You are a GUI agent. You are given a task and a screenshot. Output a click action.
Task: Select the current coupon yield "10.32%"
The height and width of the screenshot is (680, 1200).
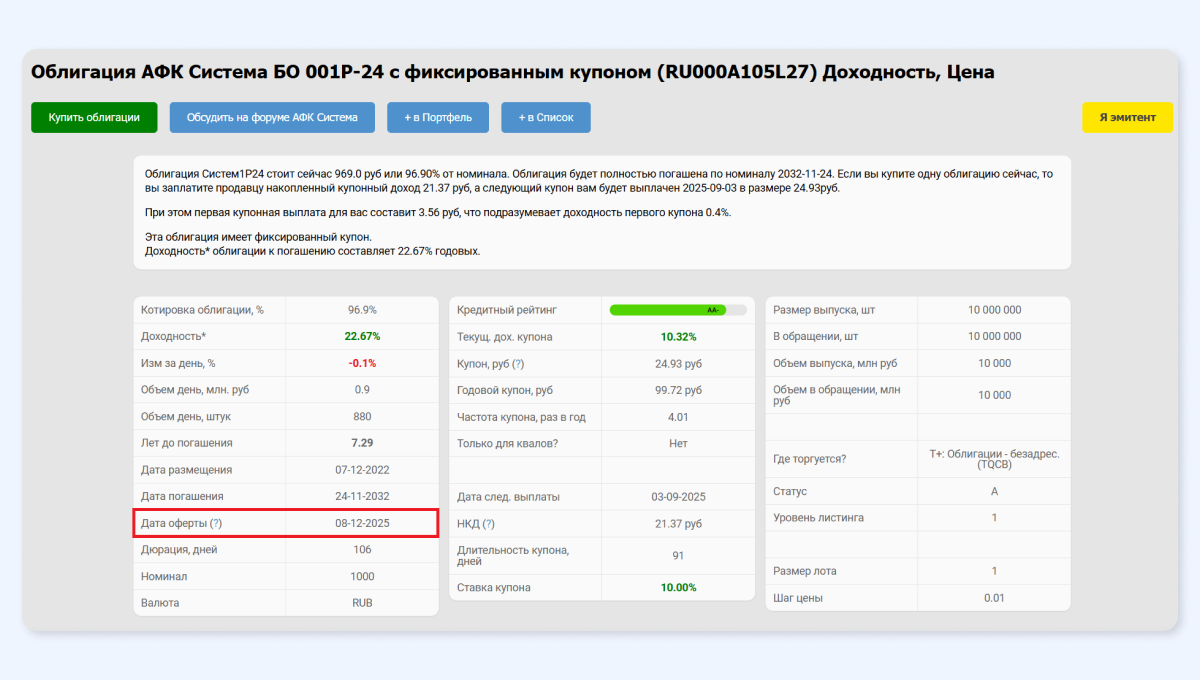coord(678,337)
